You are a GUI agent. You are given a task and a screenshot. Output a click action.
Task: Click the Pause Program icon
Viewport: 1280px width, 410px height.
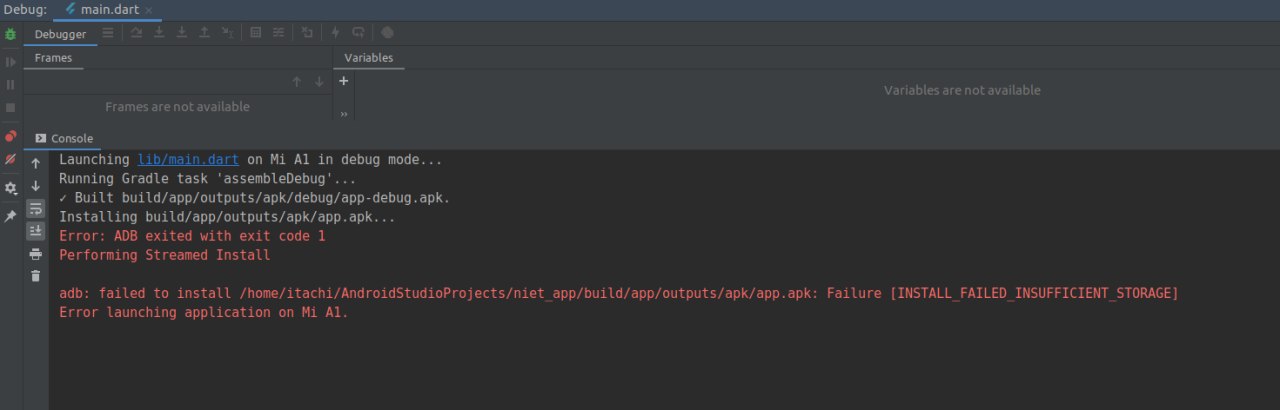click(10, 85)
